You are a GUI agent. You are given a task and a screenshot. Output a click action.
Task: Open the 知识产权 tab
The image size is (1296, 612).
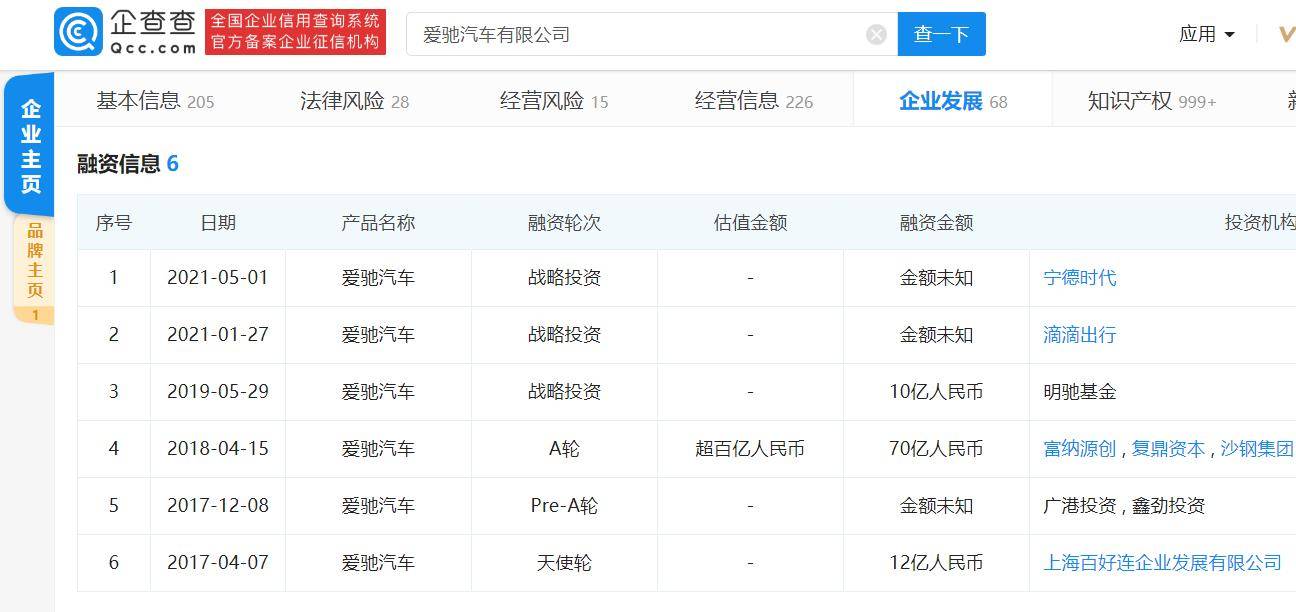click(x=1152, y=101)
